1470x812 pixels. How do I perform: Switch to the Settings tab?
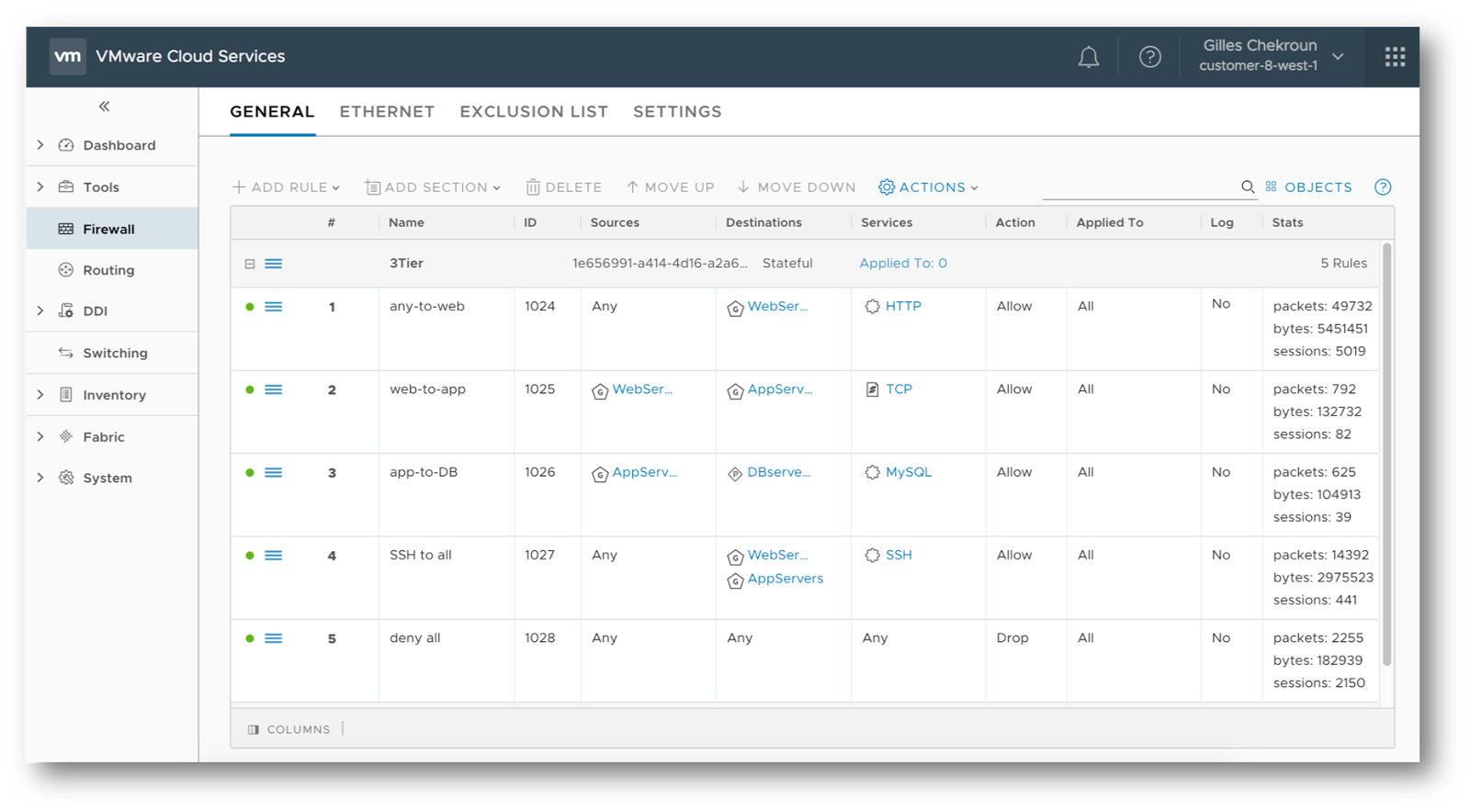click(677, 112)
